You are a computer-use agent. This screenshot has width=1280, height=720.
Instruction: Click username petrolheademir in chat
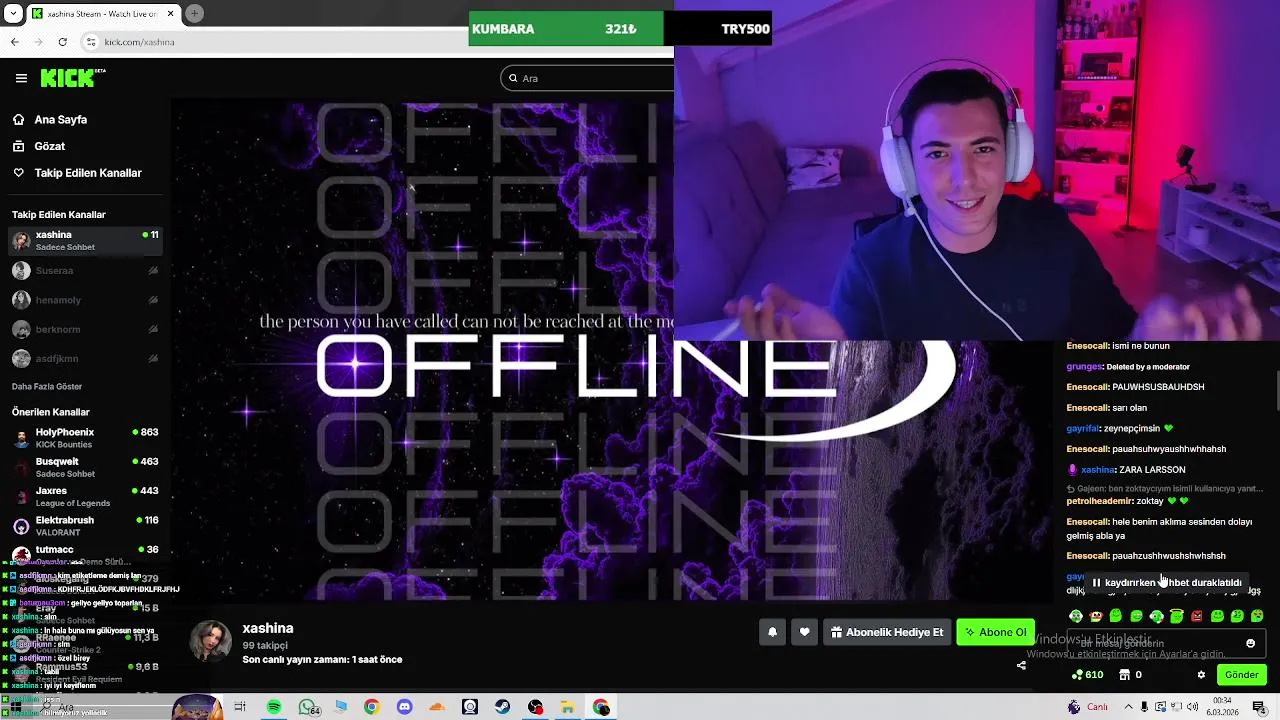click(x=1099, y=501)
